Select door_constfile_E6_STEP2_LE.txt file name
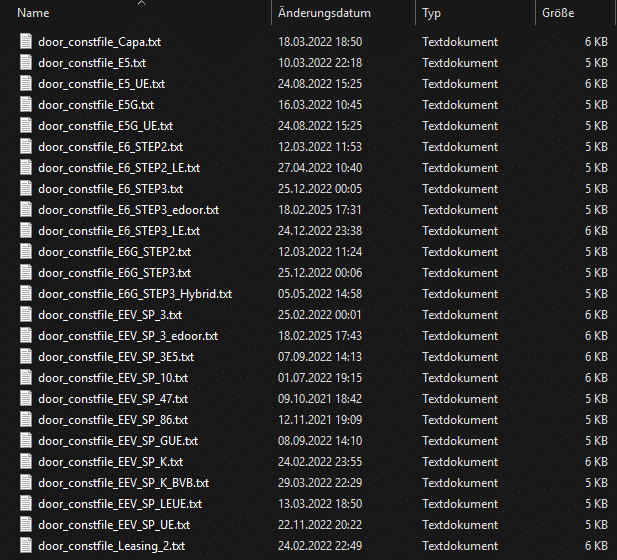This screenshot has width=617, height=560. coord(118,168)
